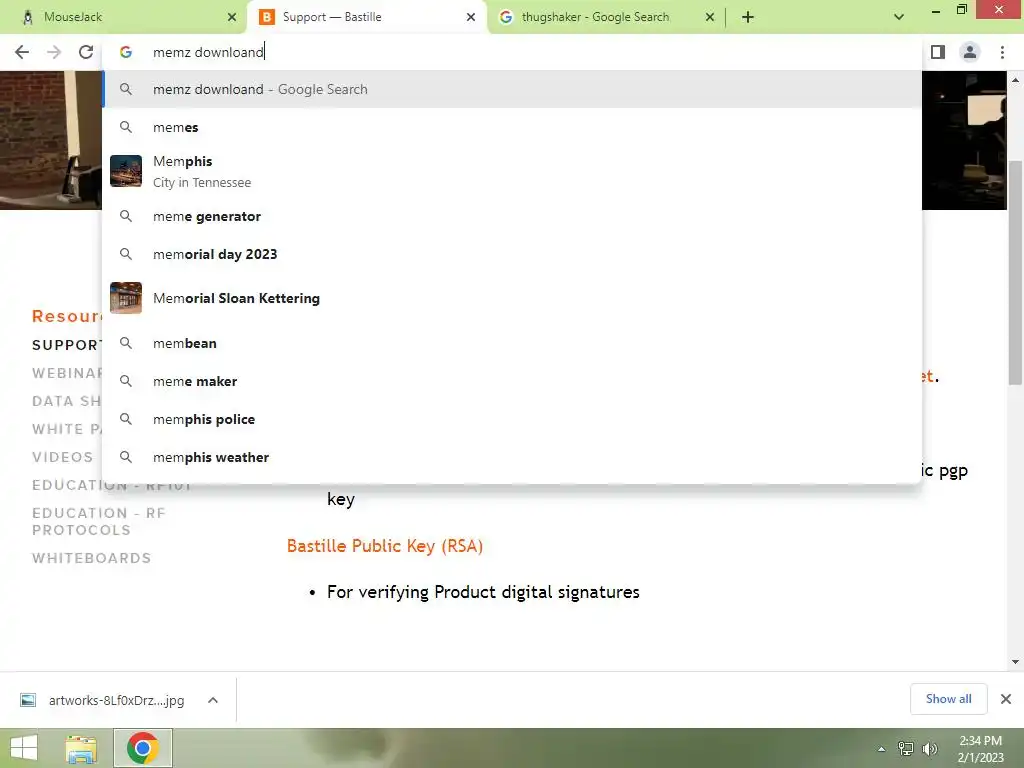The height and width of the screenshot is (768, 1024).
Task: Open the VIDEOS sidebar link
Action: coord(63,457)
